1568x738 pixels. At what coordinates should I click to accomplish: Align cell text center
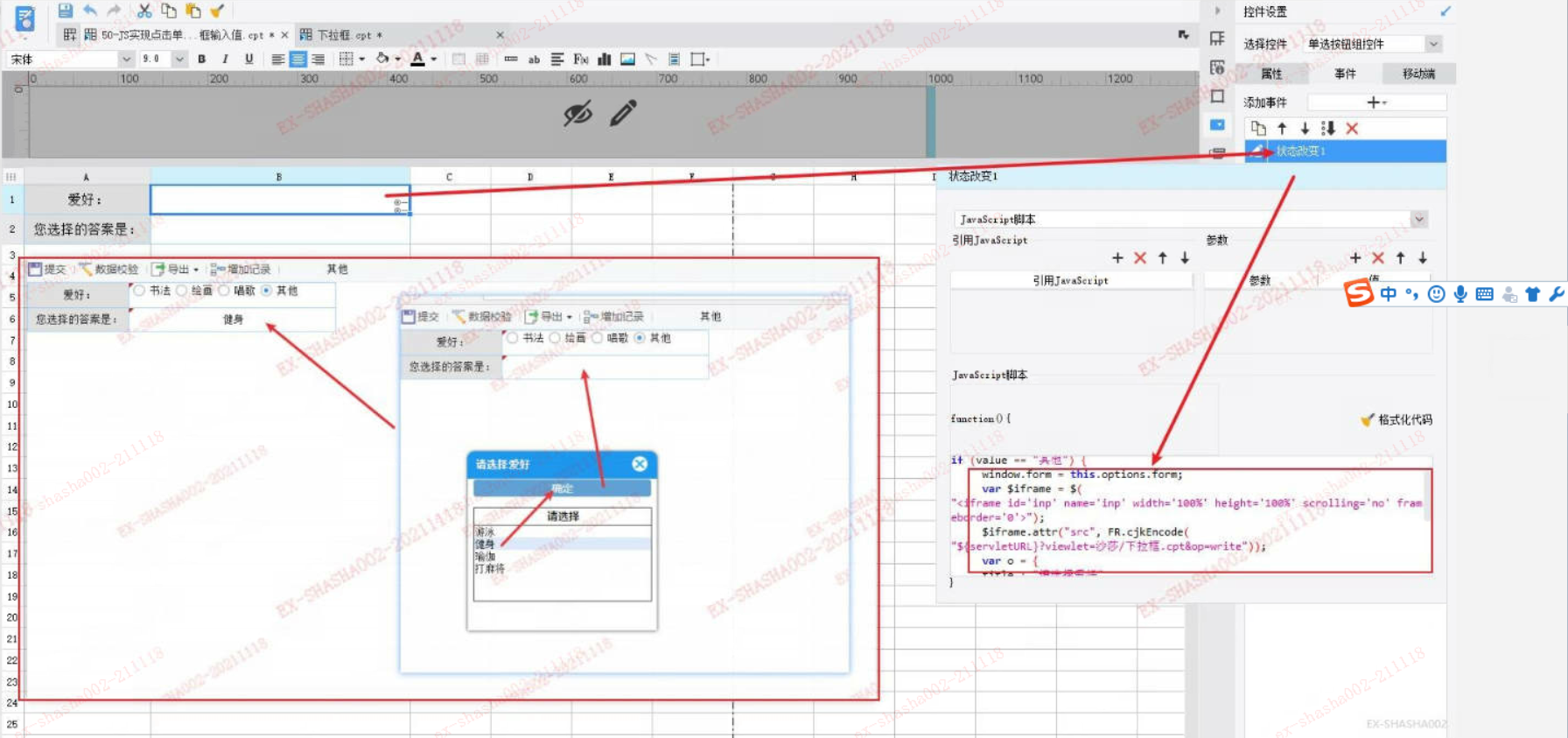(297, 59)
